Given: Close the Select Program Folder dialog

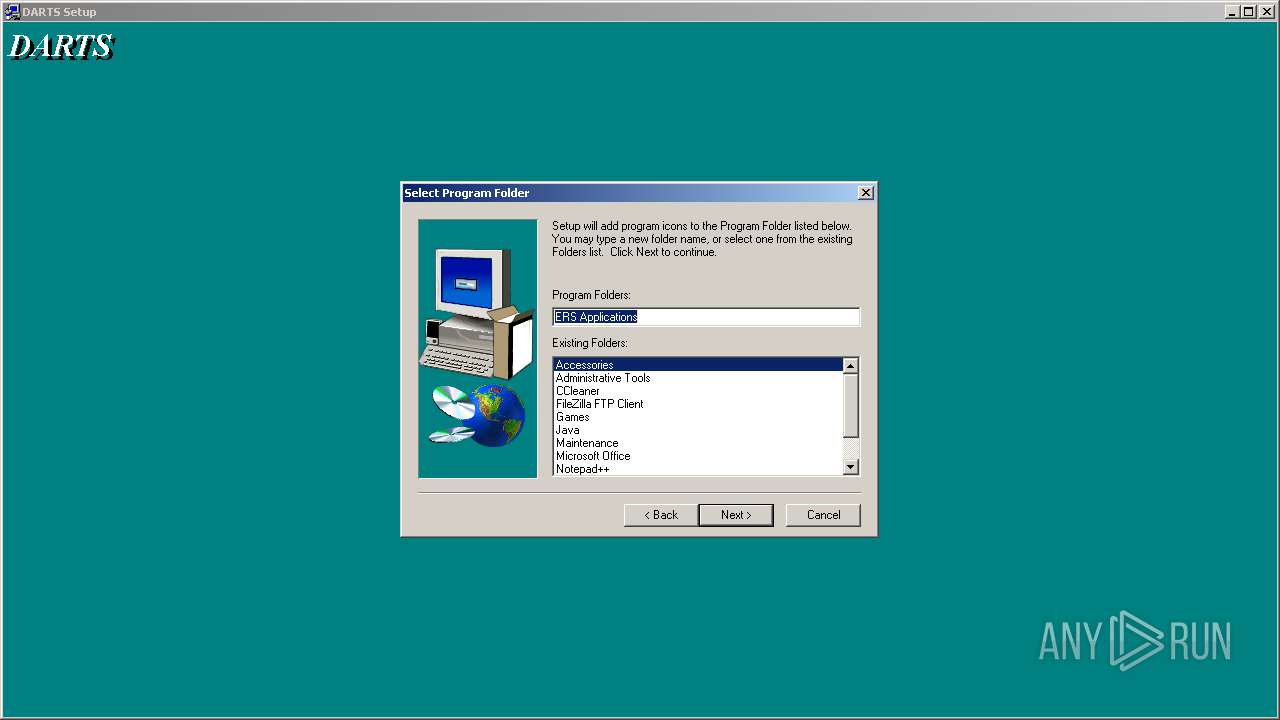Looking at the screenshot, I should pos(866,193).
